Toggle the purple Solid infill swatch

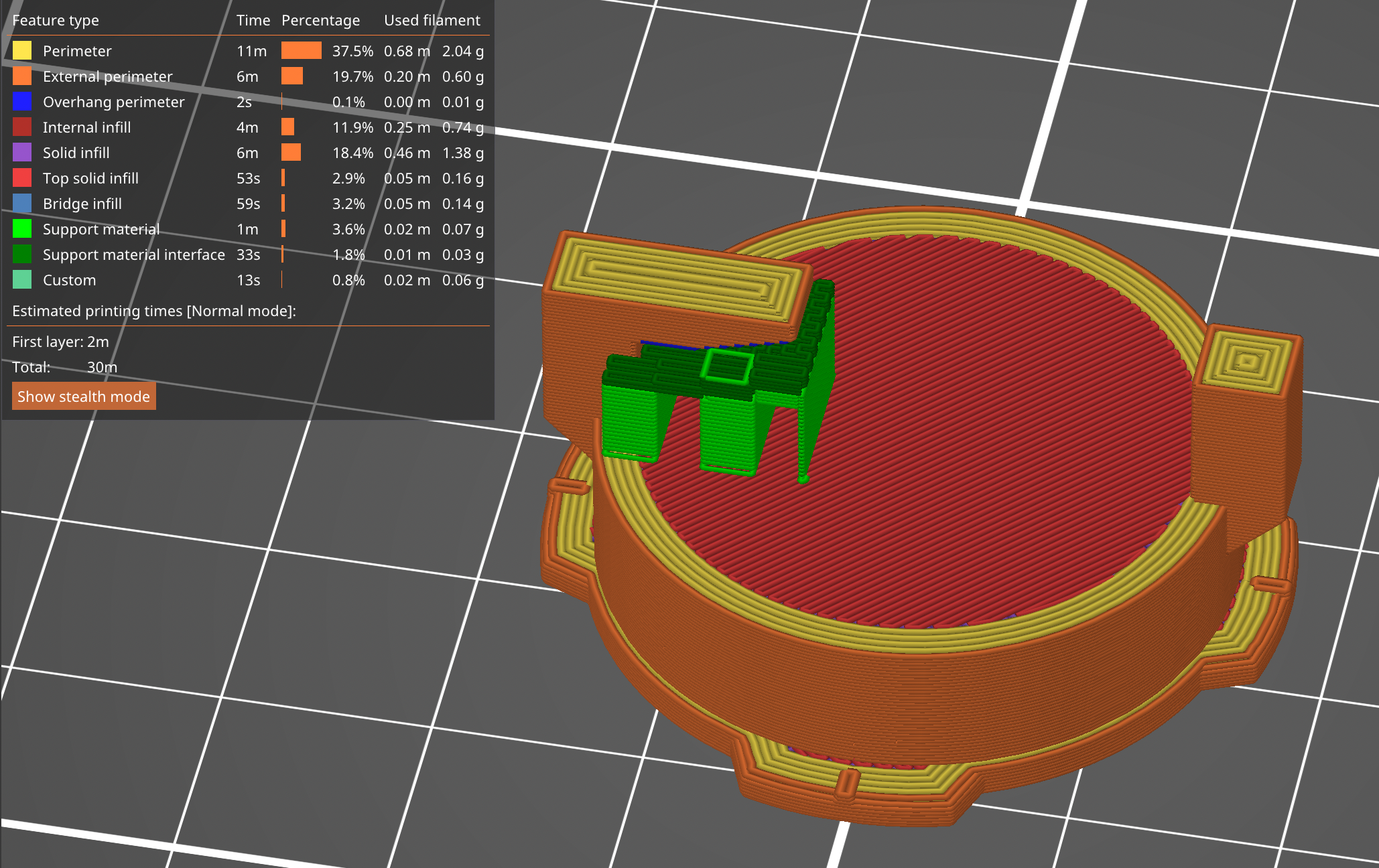[22, 153]
